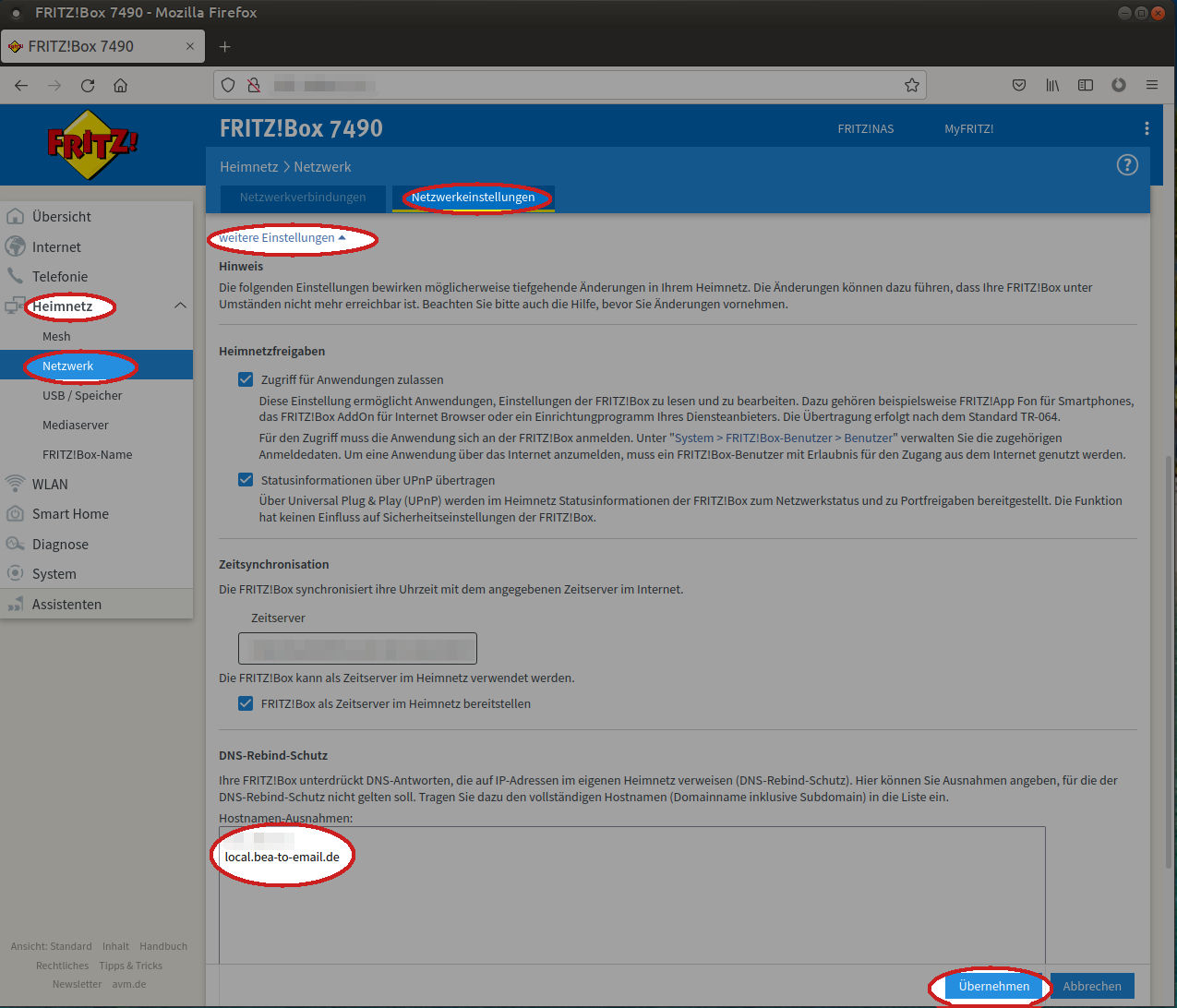Open the Inhalt footer link
Viewport: 1177px width, 1008px height.
[x=115, y=946]
